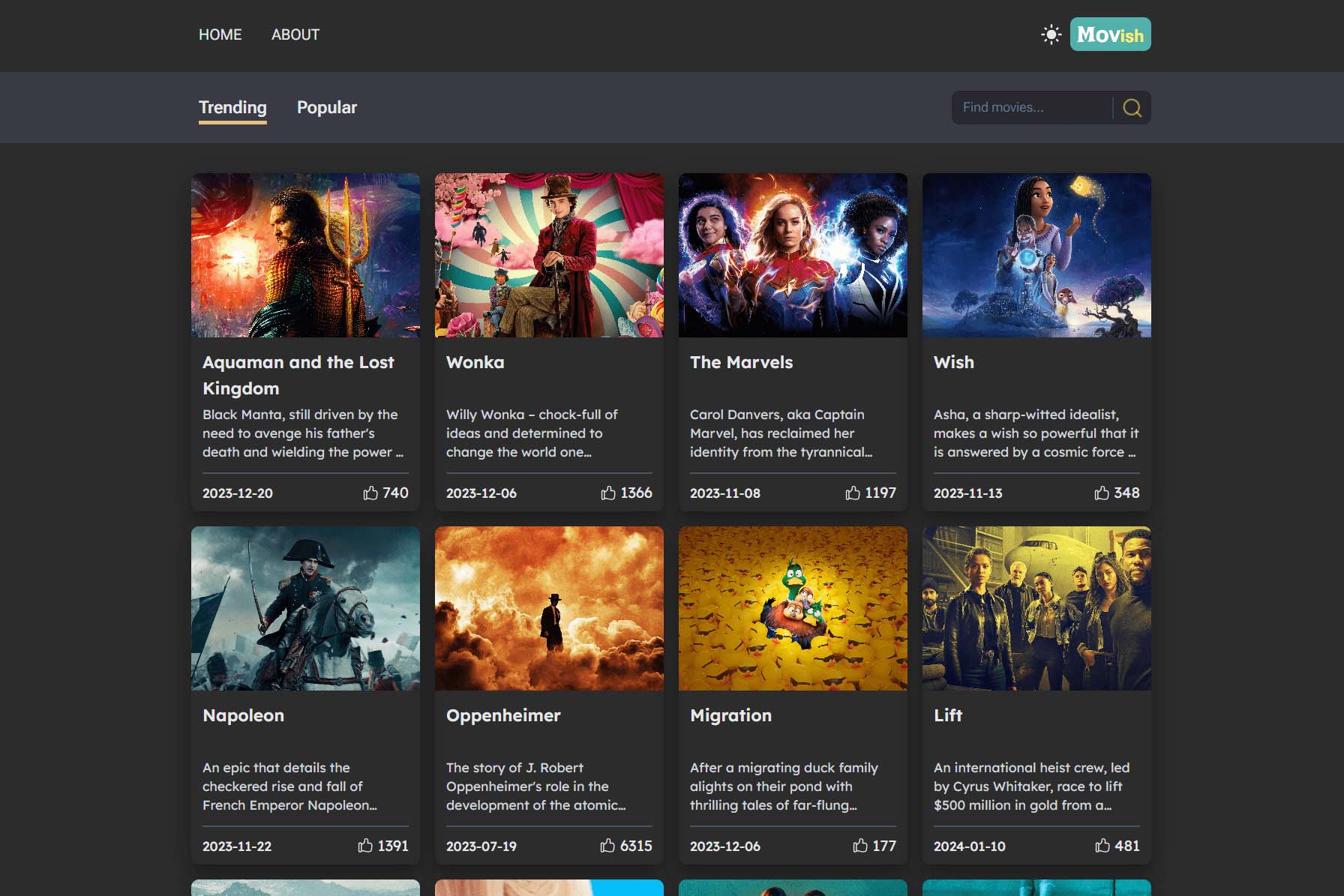Click the Movish logo
Screen dimensions: 1344x896
(x=1110, y=34)
